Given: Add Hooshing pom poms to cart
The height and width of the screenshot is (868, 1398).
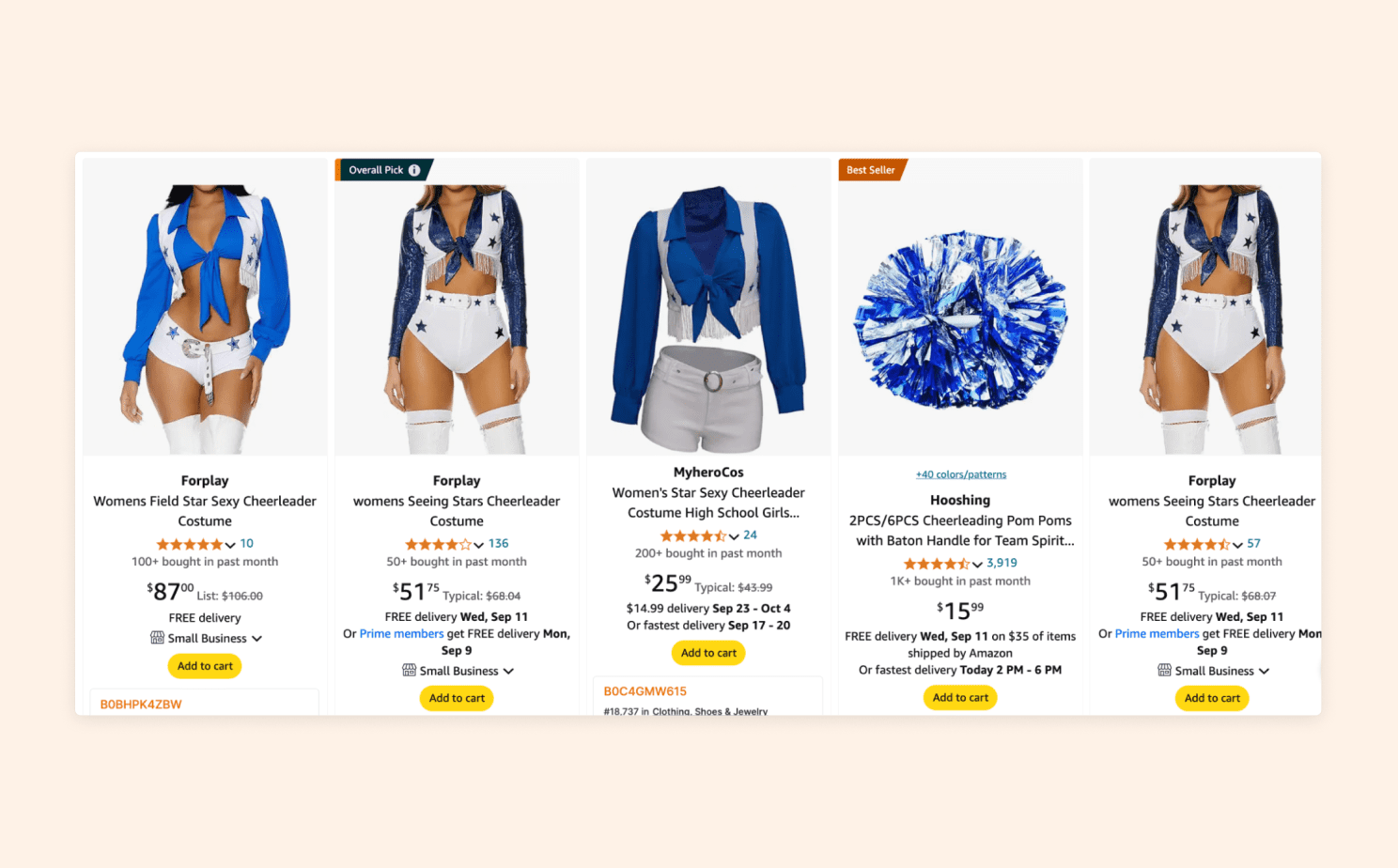Looking at the screenshot, I should coord(960,698).
